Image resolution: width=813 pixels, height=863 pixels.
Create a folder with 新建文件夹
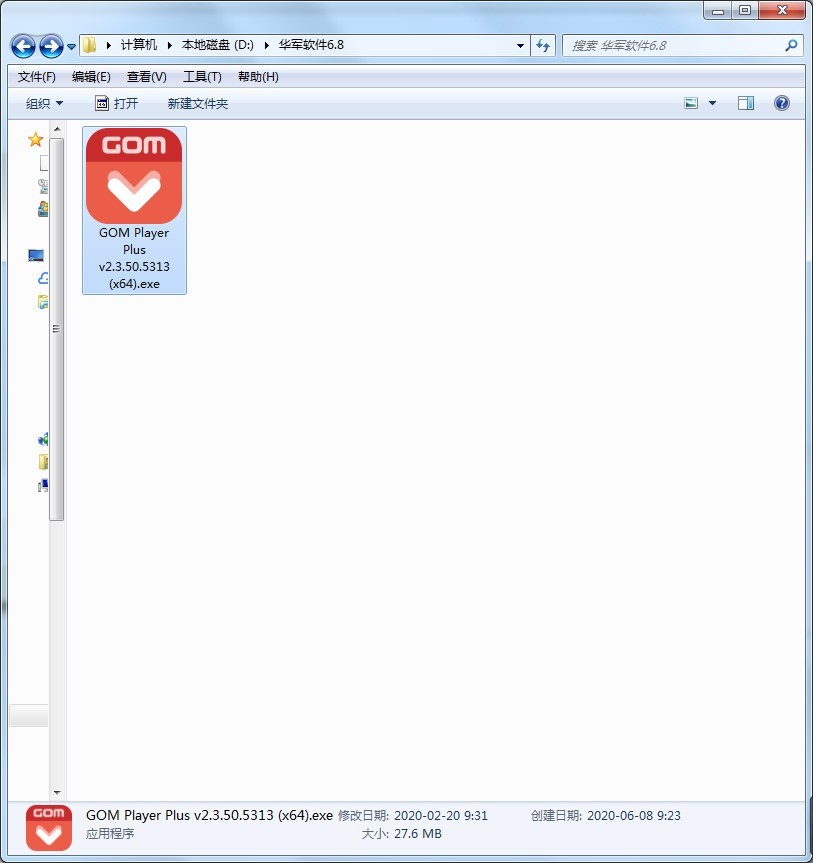tap(198, 103)
